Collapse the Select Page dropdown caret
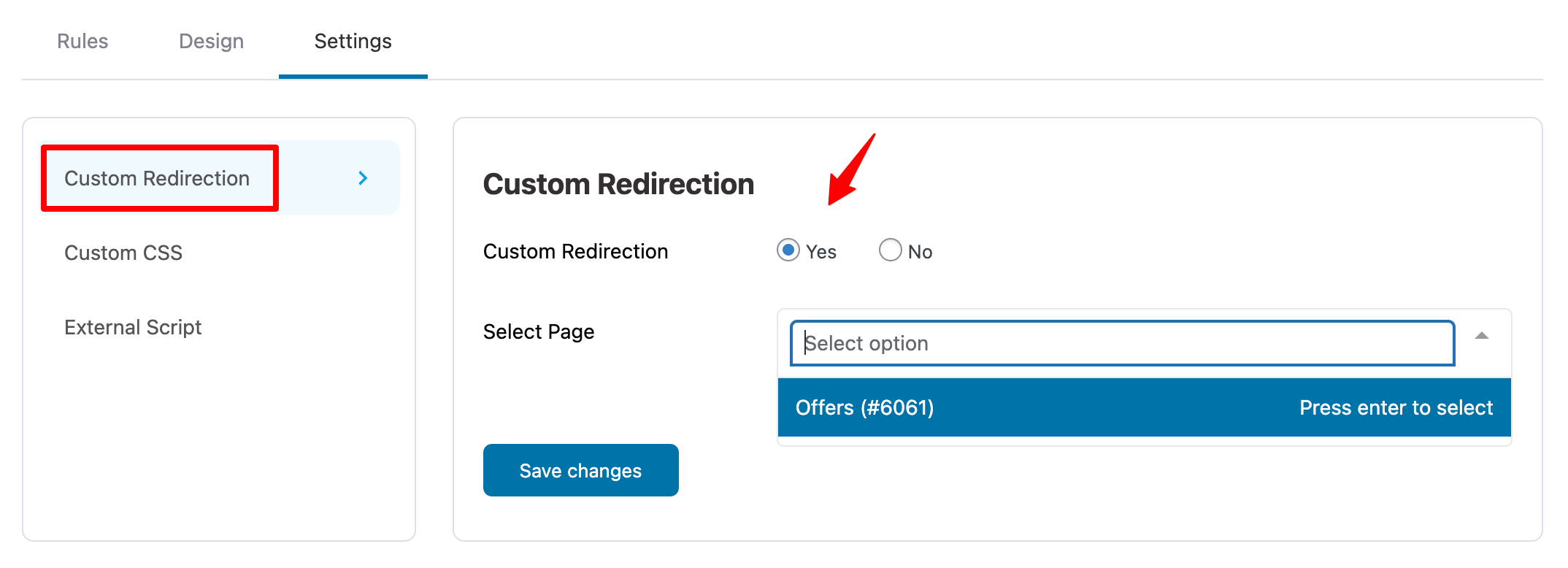 (1481, 336)
